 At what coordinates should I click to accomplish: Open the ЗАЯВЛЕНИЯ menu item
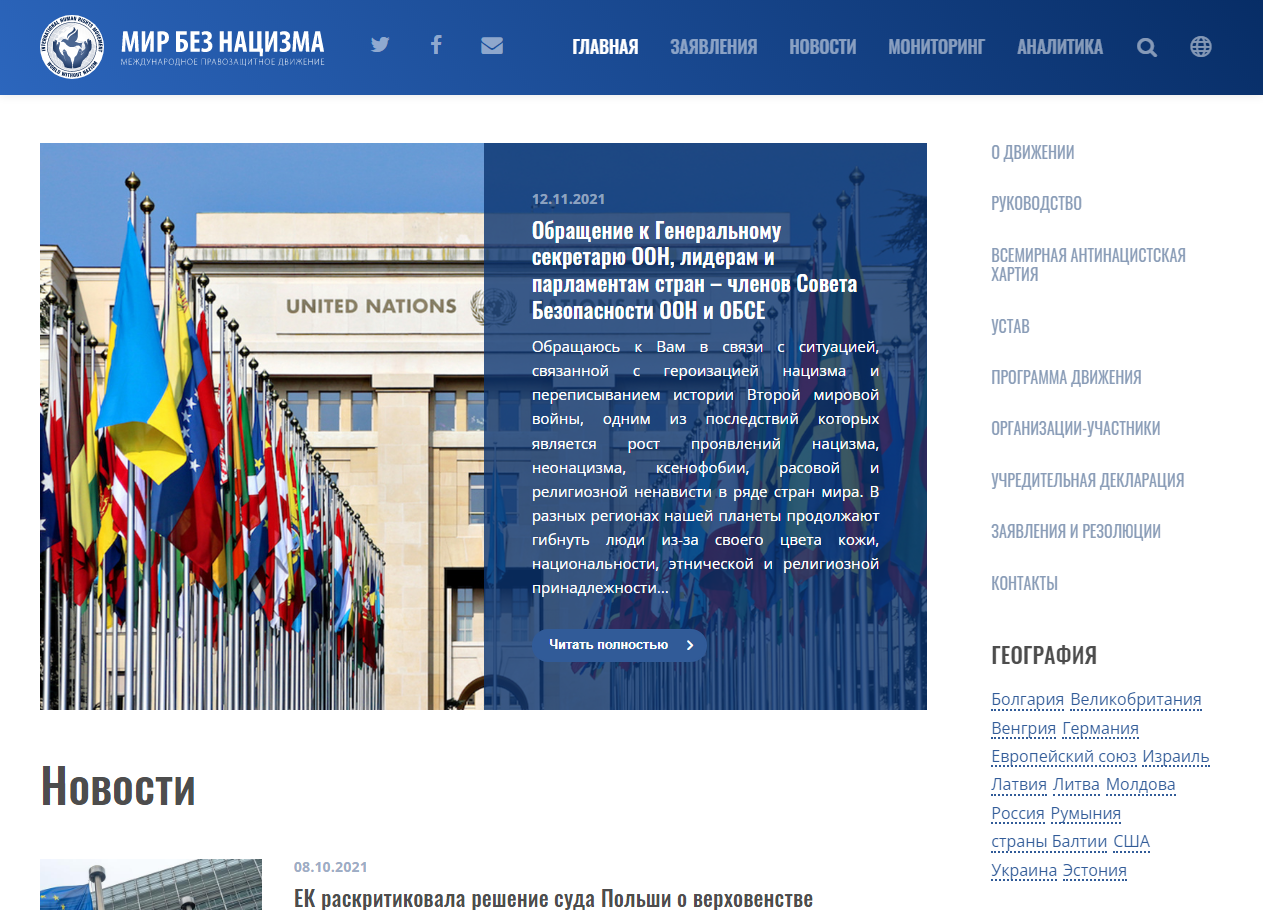[713, 46]
